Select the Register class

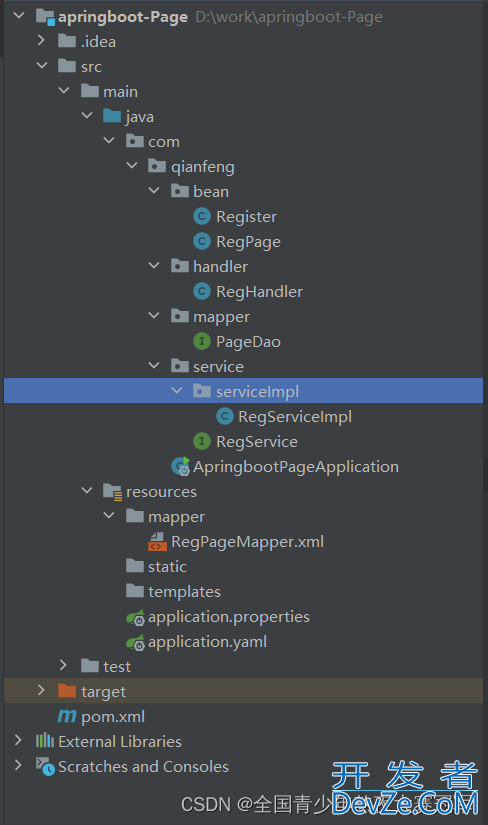pyautogui.click(x=246, y=216)
